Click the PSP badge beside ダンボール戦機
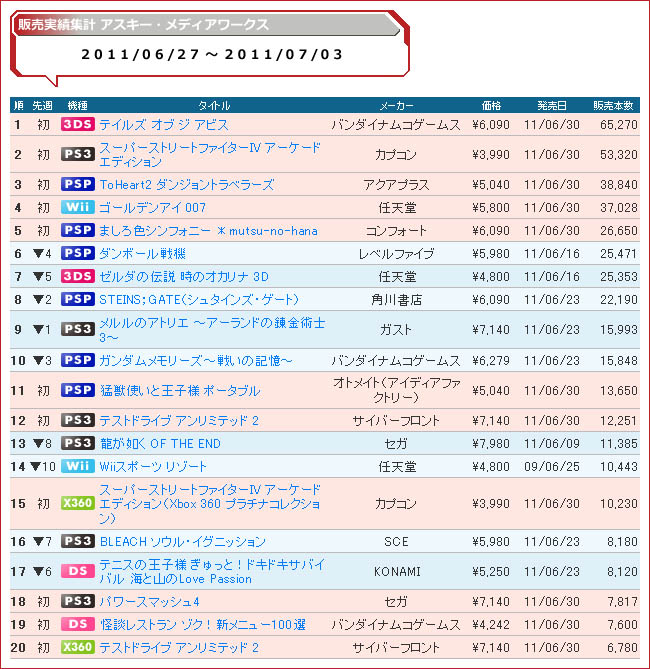The height and width of the screenshot is (669, 650). [x=77, y=253]
